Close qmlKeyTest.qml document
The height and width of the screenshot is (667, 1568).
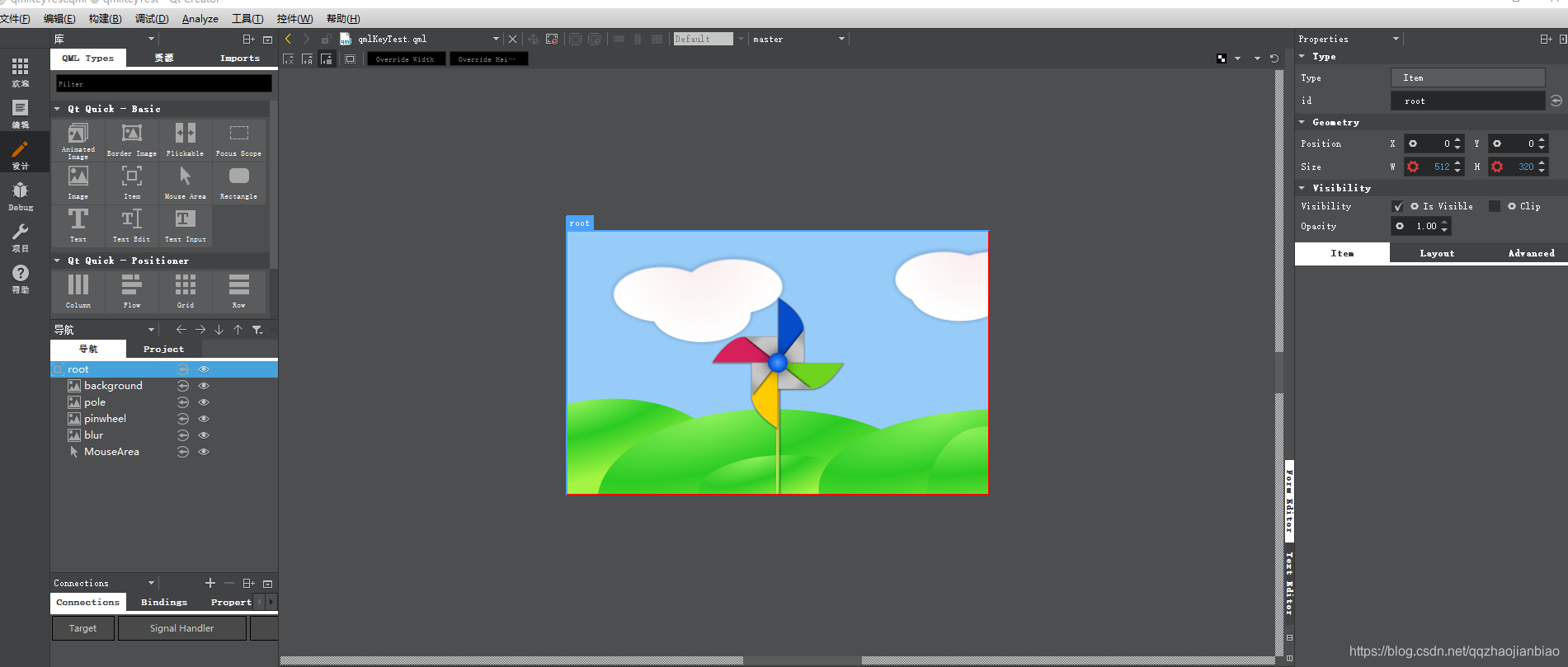coord(513,39)
